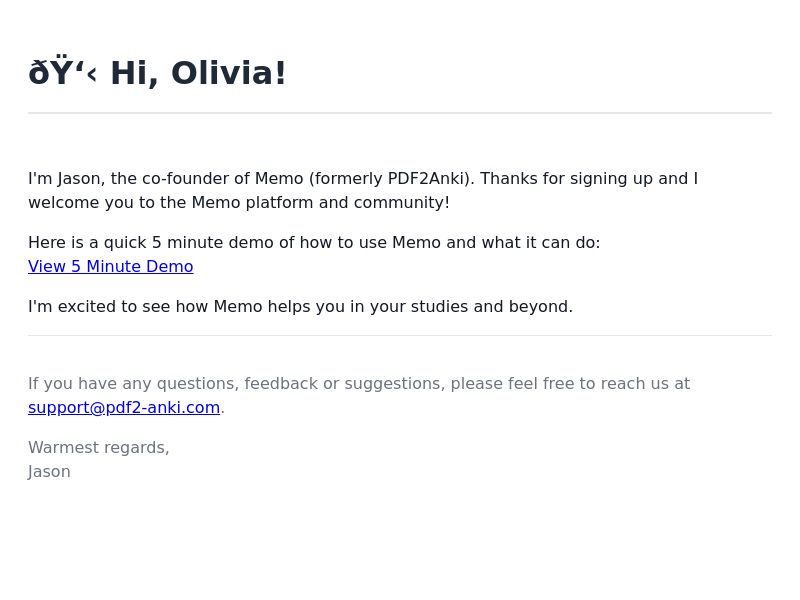The width and height of the screenshot is (800, 600).
Task: Click the sentence 'I'm excited to see how Memo helps'
Action: pos(301,307)
